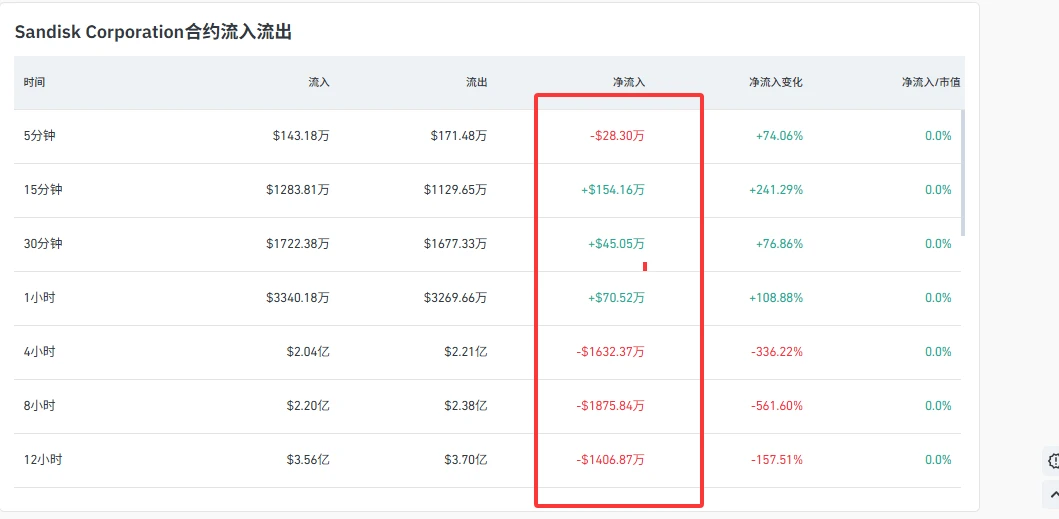Click net inflow change +76.86%
Viewport: 1059px width, 519px height.
click(779, 244)
